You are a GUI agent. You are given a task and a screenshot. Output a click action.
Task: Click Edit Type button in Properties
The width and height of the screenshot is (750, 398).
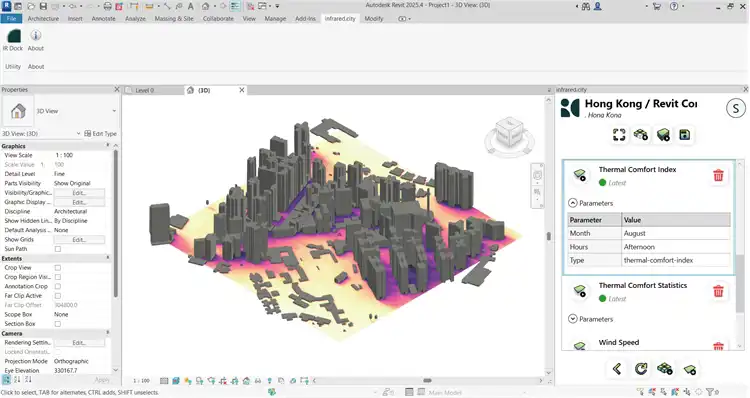100,133
